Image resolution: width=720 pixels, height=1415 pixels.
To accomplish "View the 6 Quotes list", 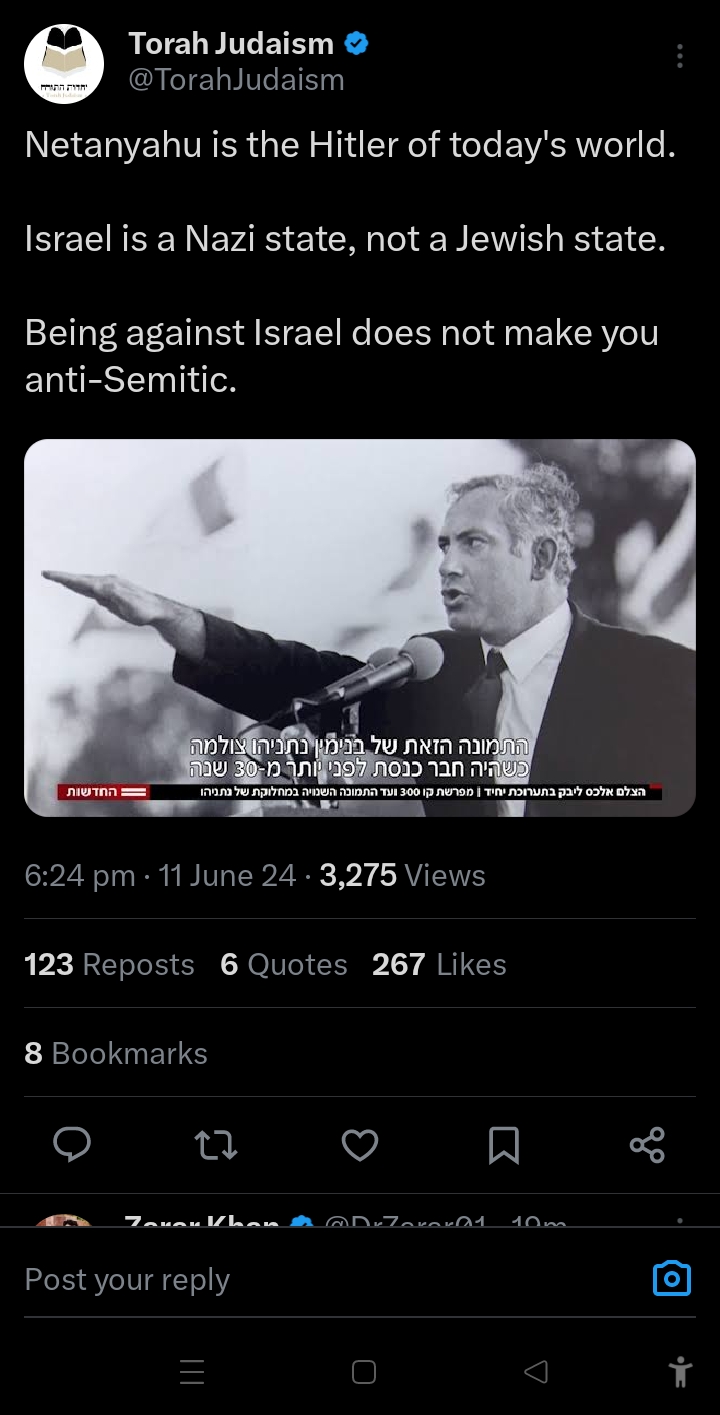I will pos(284,964).
